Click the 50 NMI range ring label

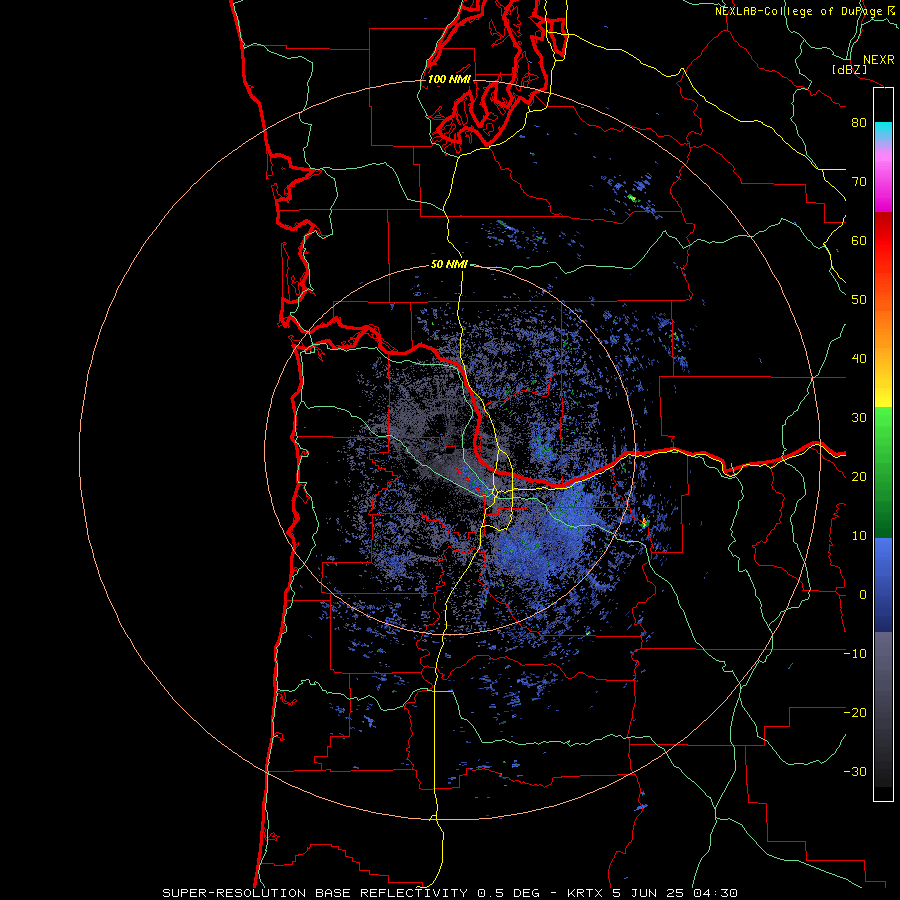coord(449,265)
